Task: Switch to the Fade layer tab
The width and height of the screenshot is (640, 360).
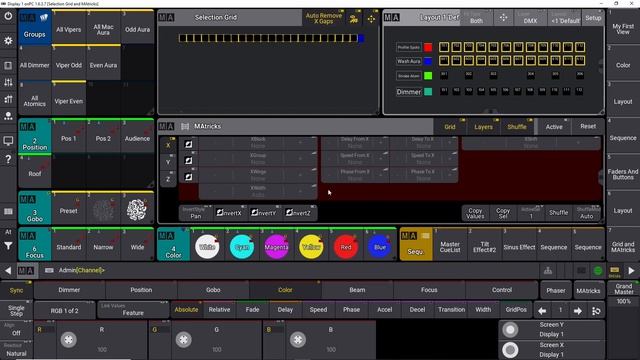Action: (x=252, y=310)
